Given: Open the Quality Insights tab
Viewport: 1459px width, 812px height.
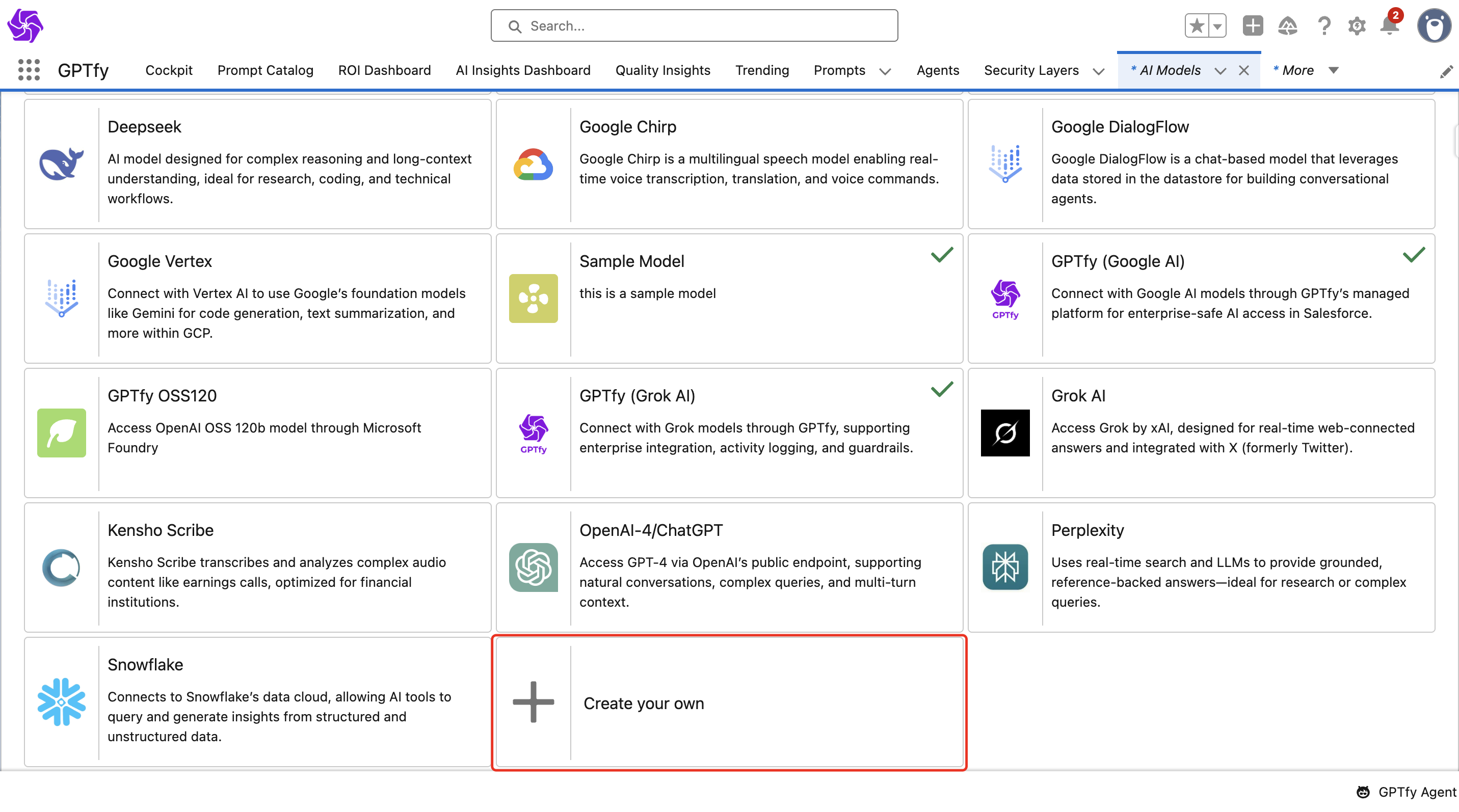Looking at the screenshot, I should (x=662, y=70).
